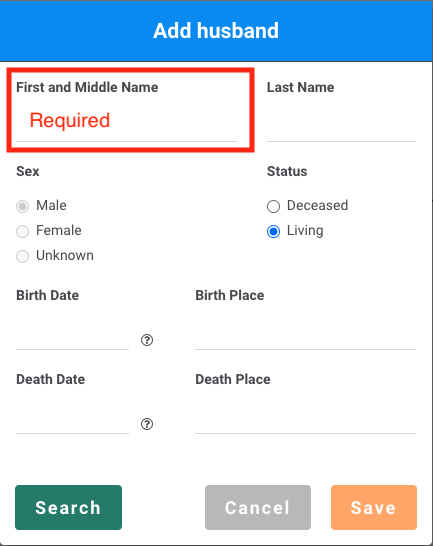The height and width of the screenshot is (546, 433).
Task: Click the Add husband dialog title
Action: (x=216, y=31)
